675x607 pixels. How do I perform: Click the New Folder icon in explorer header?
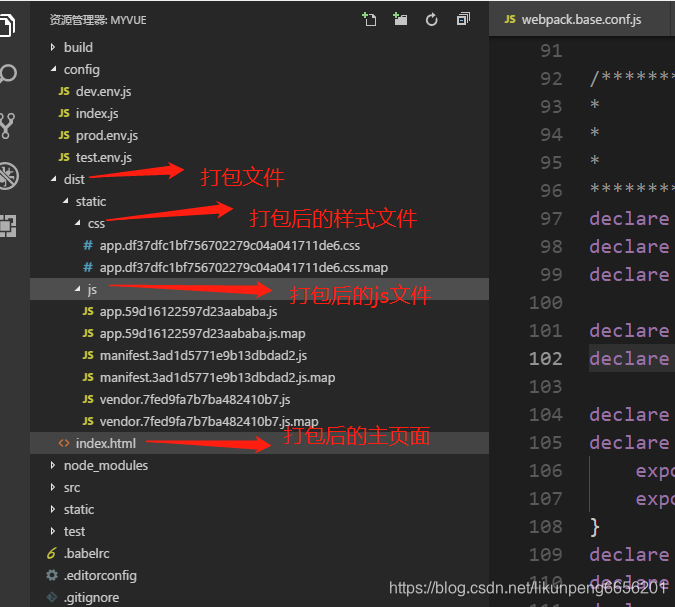(400, 19)
